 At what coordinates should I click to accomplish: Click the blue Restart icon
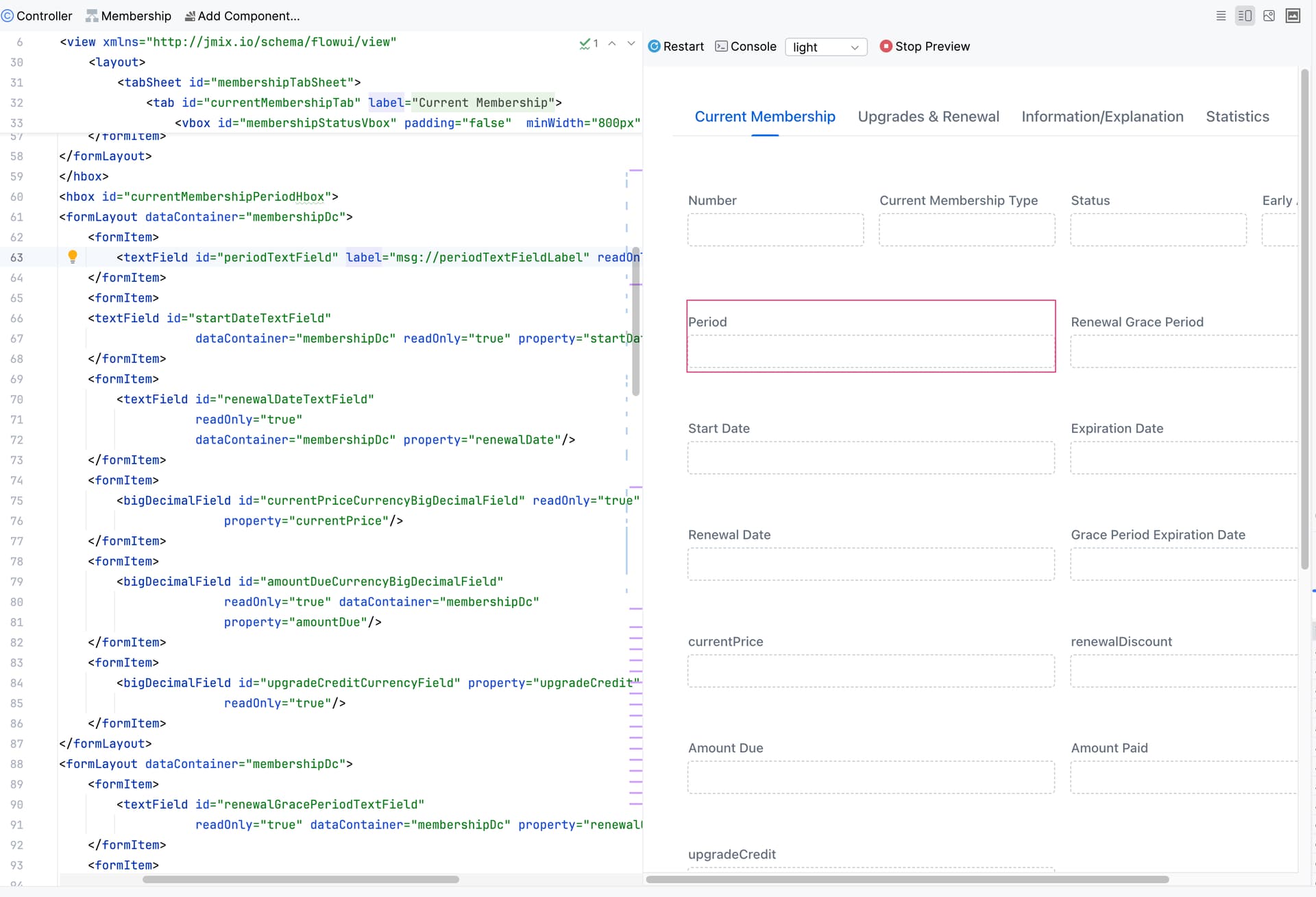[654, 46]
